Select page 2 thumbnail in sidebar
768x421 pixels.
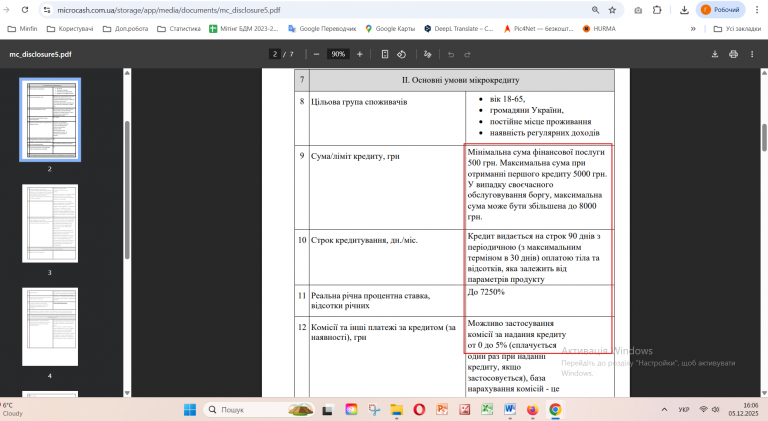pyautogui.click(x=50, y=119)
